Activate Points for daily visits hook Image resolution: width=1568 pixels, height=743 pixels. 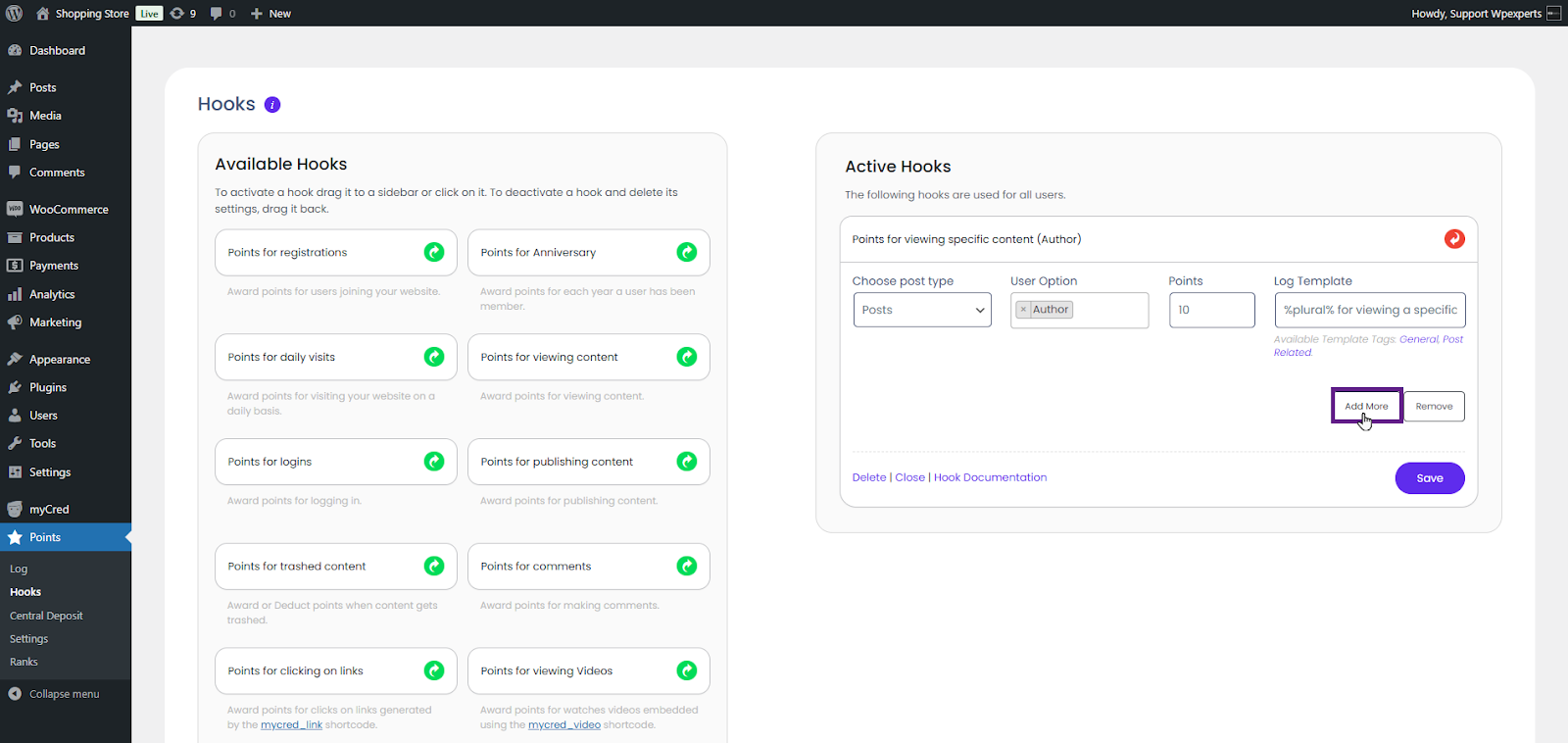click(x=433, y=357)
